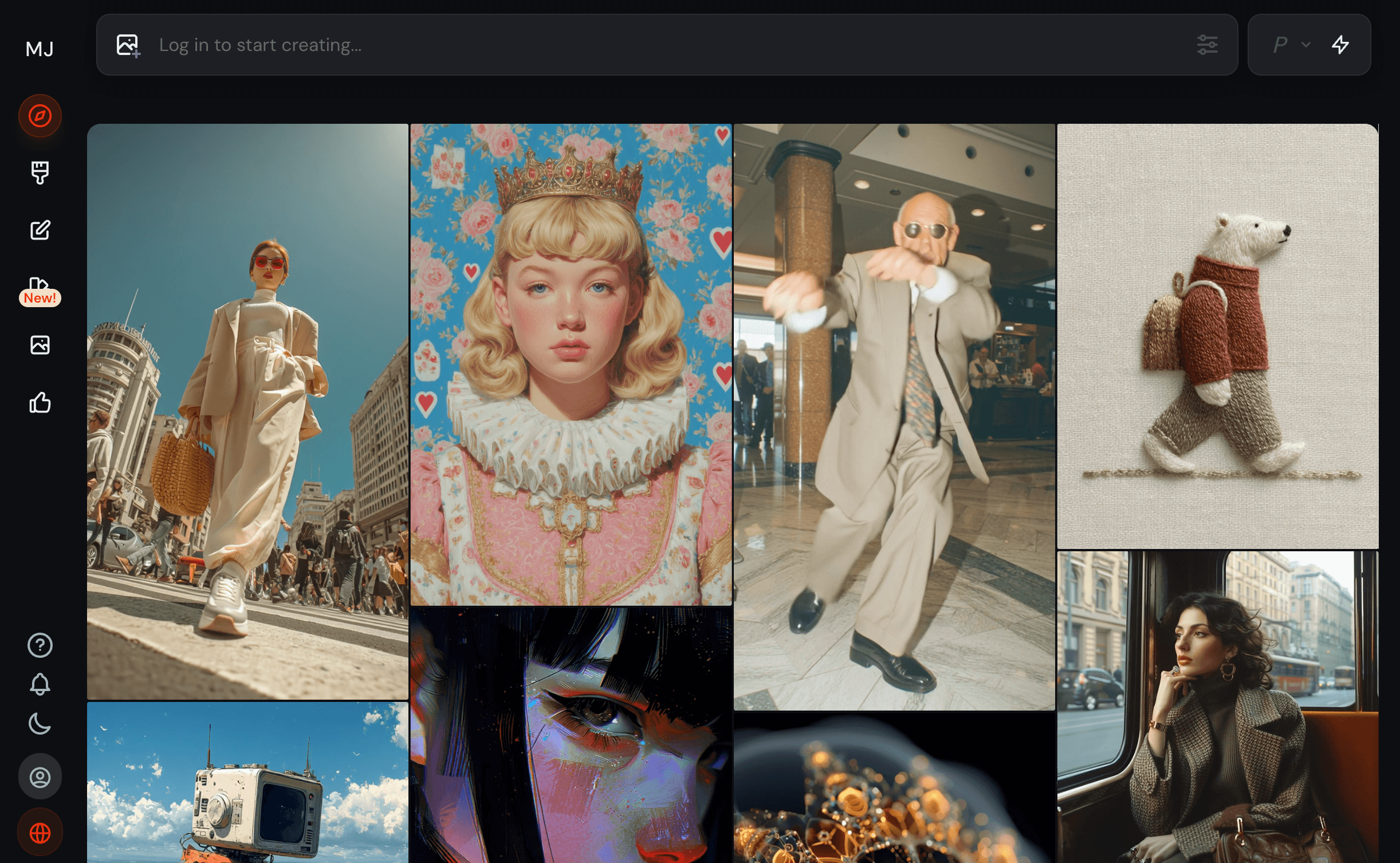Expand the P personalization dropdown

coord(1292,45)
